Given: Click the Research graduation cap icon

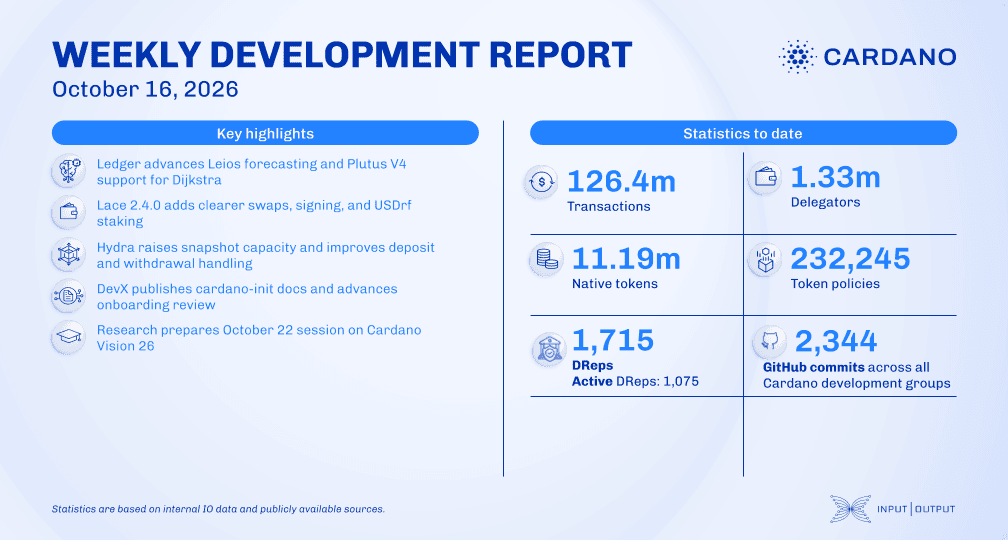Looking at the screenshot, I should [69, 337].
